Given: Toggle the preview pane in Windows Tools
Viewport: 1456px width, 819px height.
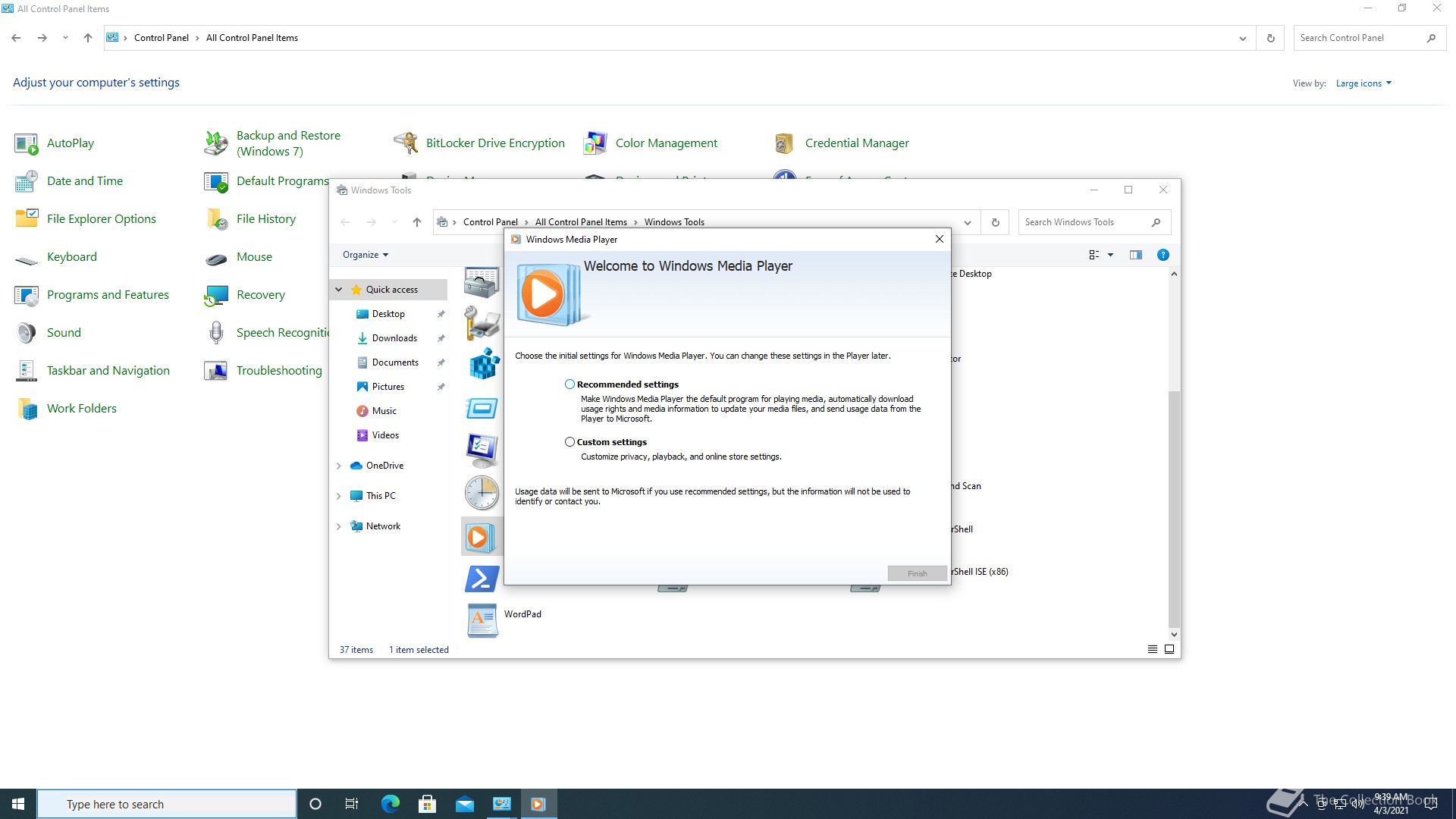Looking at the screenshot, I should [1135, 255].
